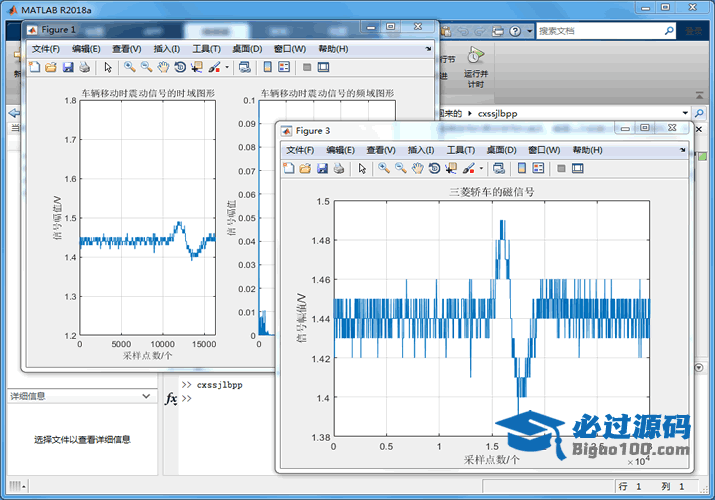Open 查看(V) menu in Figure 3
Viewport: 715px width, 500px height.
381,150
